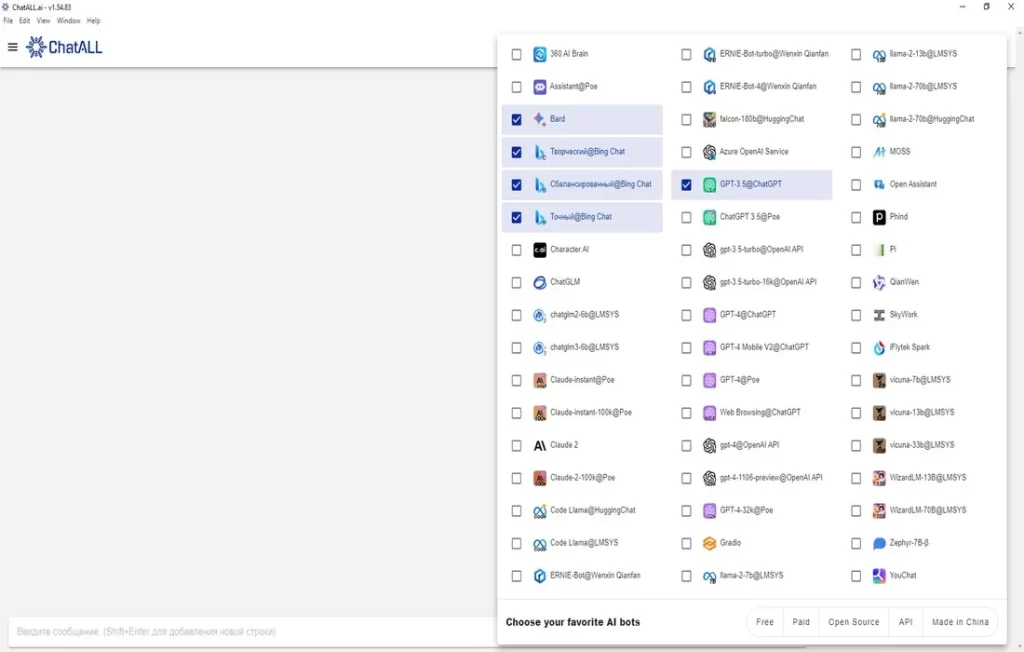Click the ERNIE-Bot@Wenxin Qianfan icon
Viewport: 1024px width, 652px height.
click(x=539, y=576)
